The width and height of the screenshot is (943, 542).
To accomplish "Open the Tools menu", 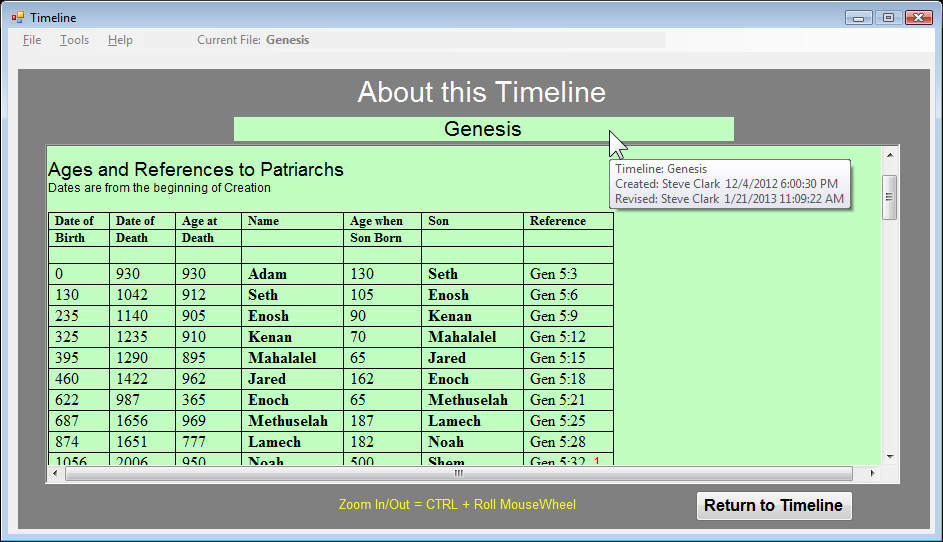I will click(x=74, y=40).
